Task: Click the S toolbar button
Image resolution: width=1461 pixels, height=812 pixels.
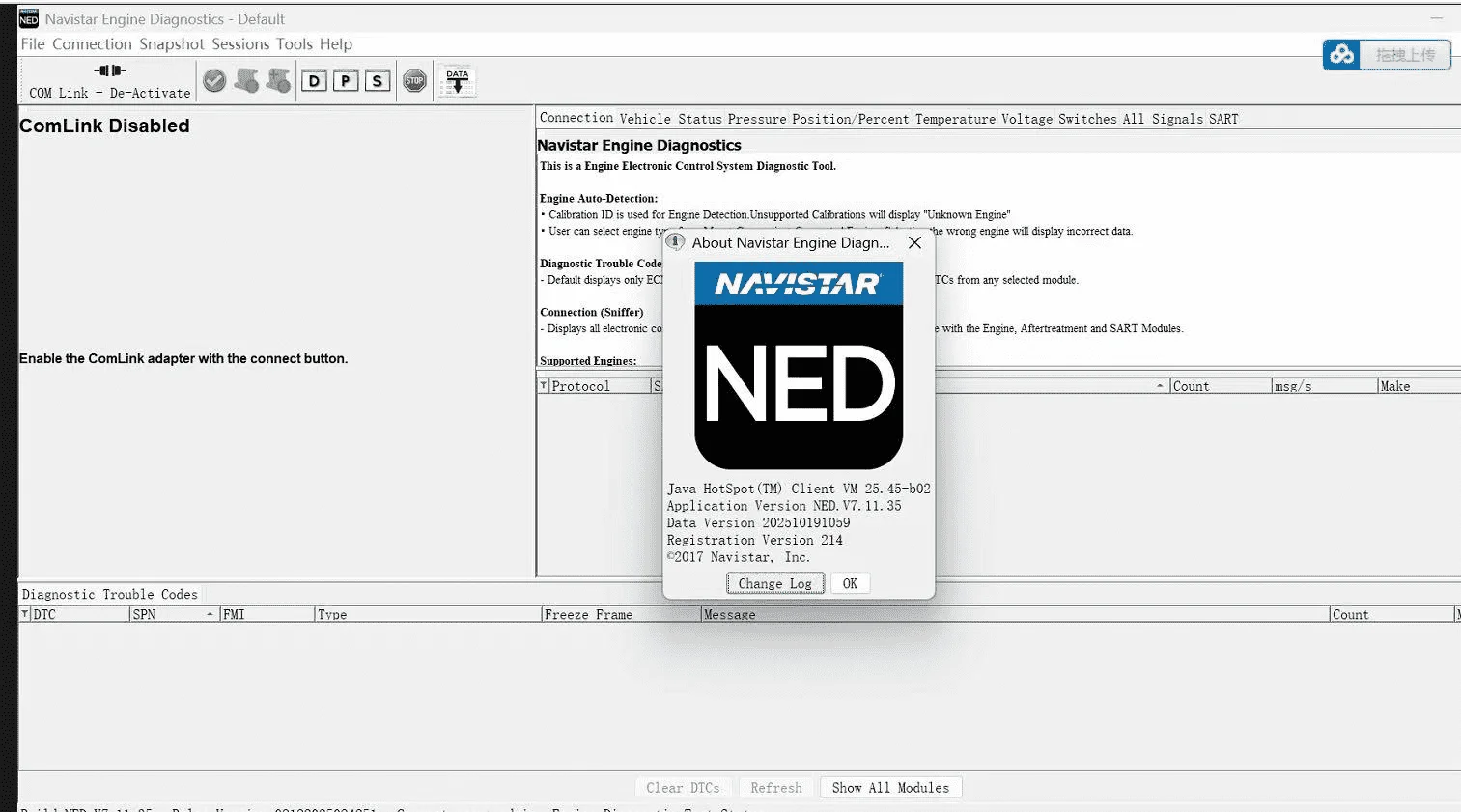Action: pos(378,81)
